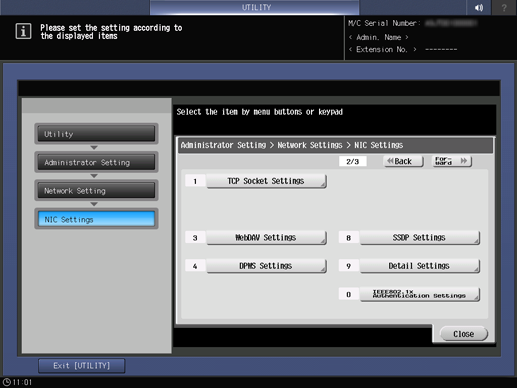517x388 pixels.
Task: Click the clock icon in status bar
Action: [7, 382]
